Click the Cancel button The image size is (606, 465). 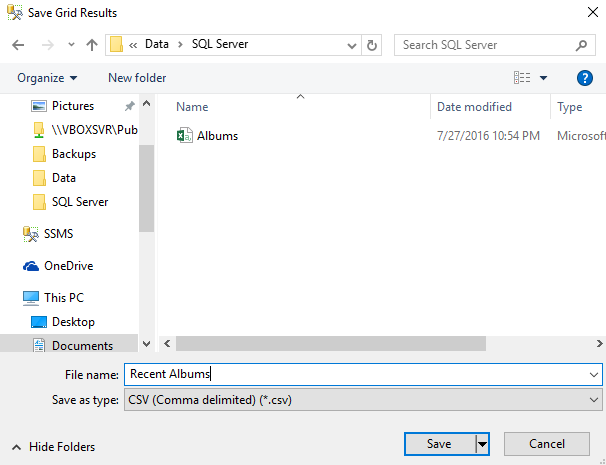[547, 444]
